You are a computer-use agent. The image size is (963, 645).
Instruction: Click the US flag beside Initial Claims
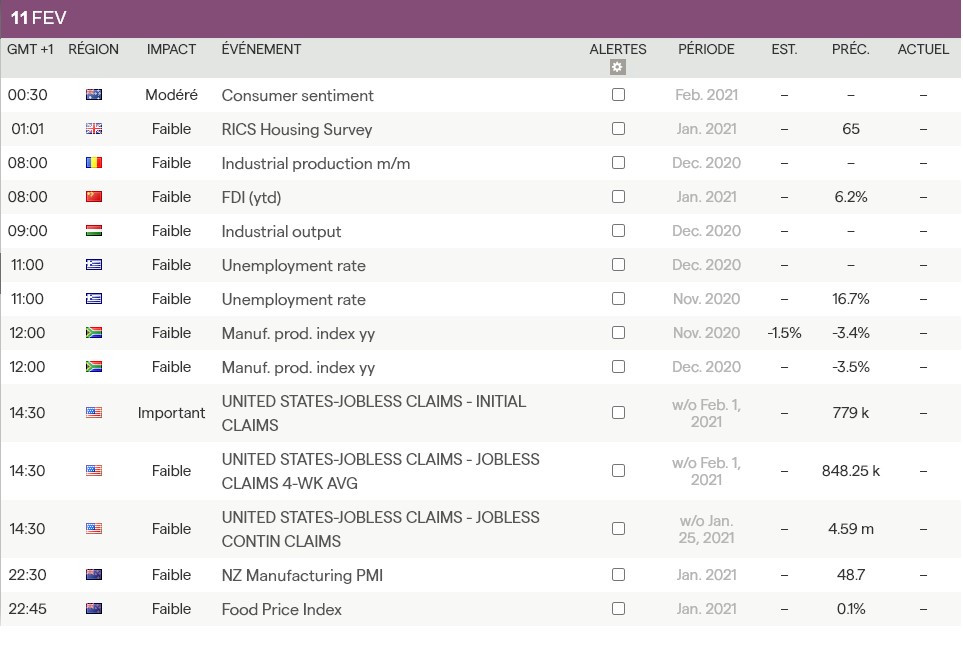[x=94, y=412]
